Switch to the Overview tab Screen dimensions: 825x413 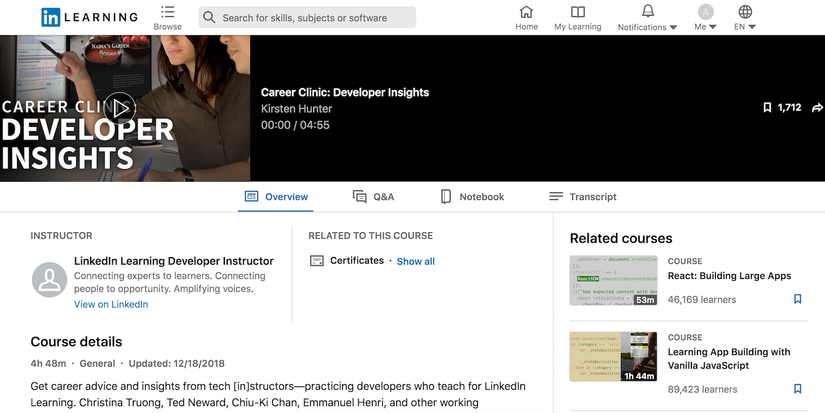[x=276, y=197]
